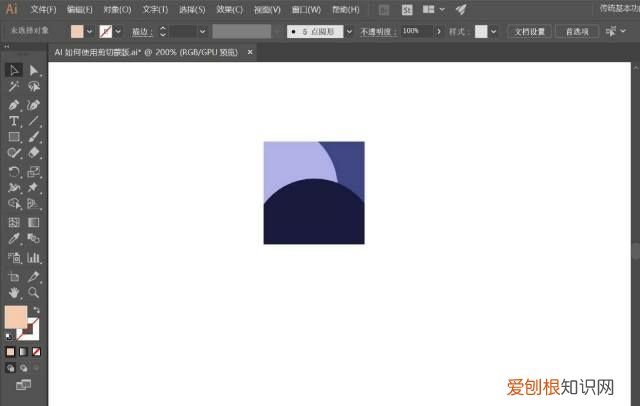Select the Selection tool (black arrow)
Viewport: 640px width, 406px height.
tap(14, 71)
